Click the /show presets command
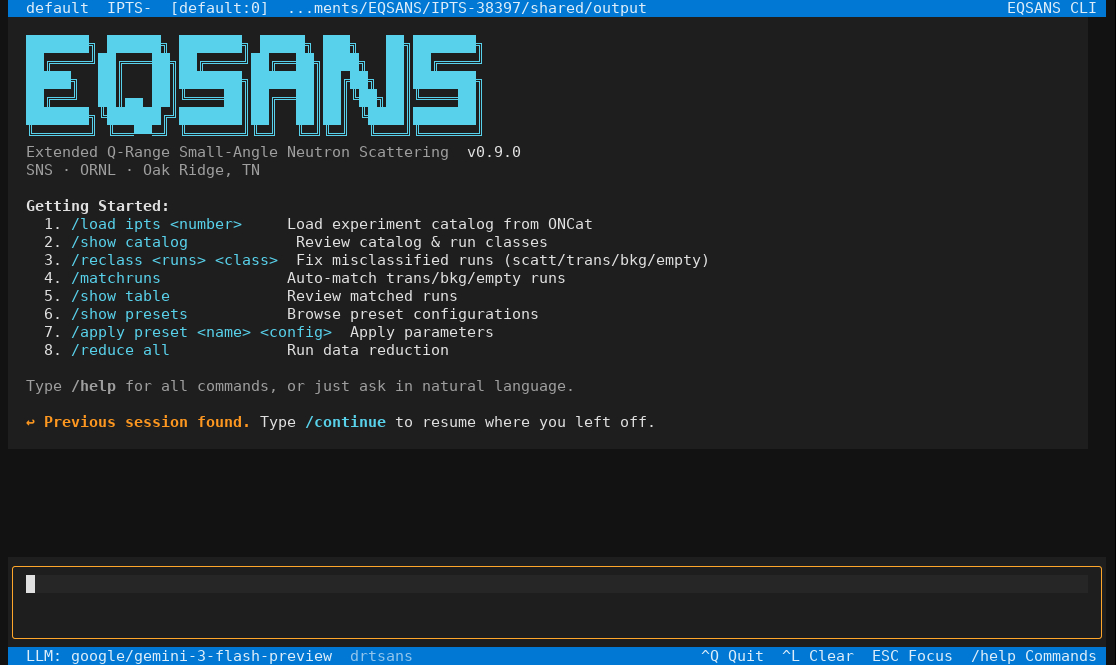 pos(129,314)
